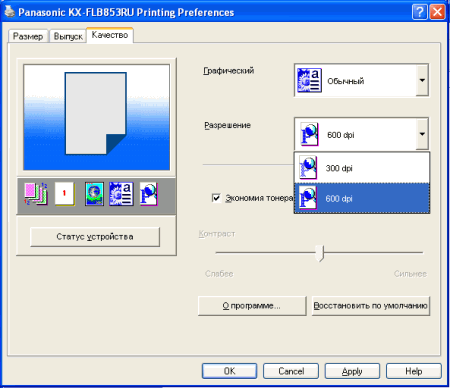This screenshot has width=450, height=388.
Task: Open the Графический dropdown arrow
Action: coord(422,80)
